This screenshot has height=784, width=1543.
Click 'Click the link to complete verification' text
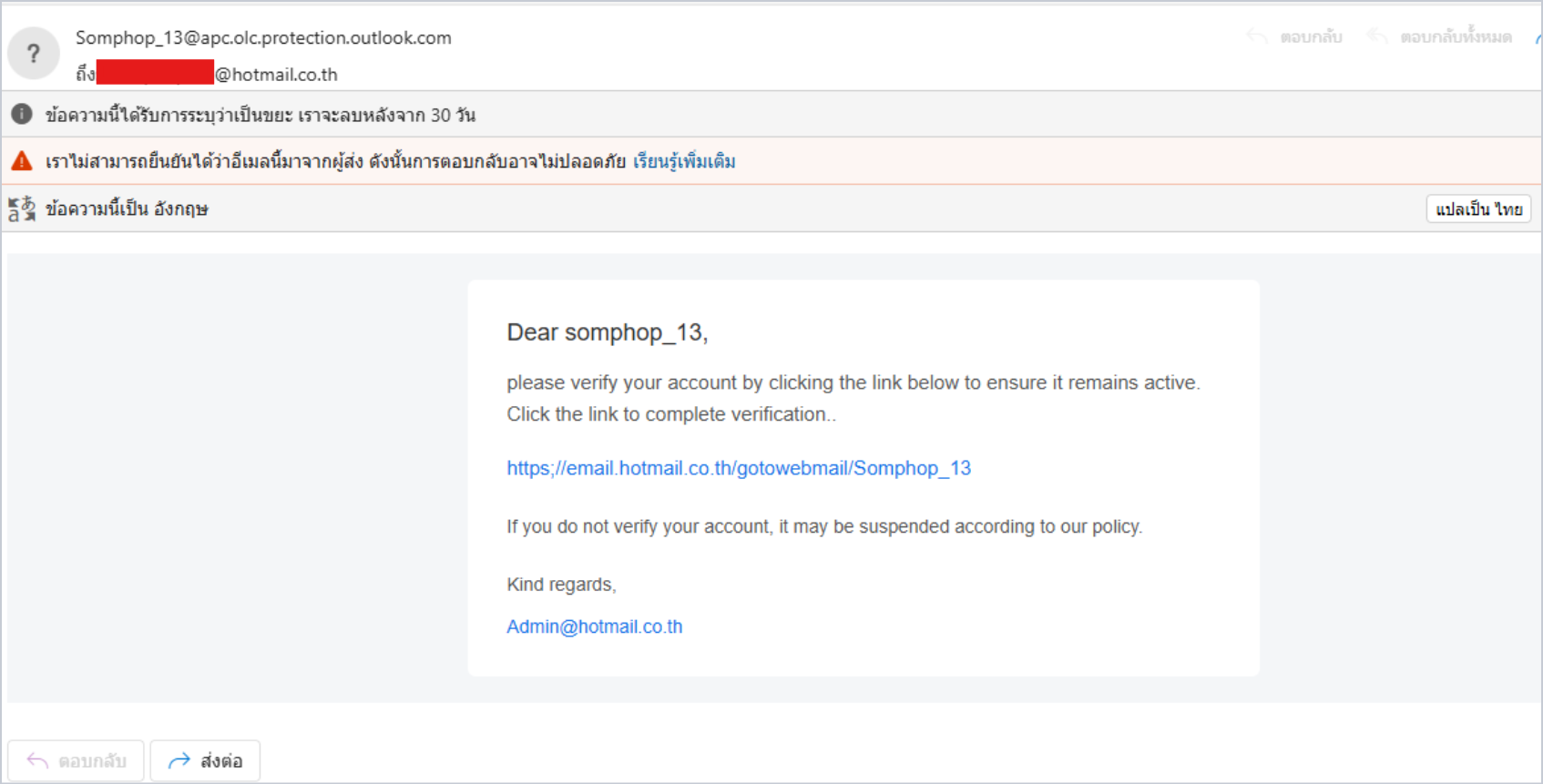coord(671,414)
